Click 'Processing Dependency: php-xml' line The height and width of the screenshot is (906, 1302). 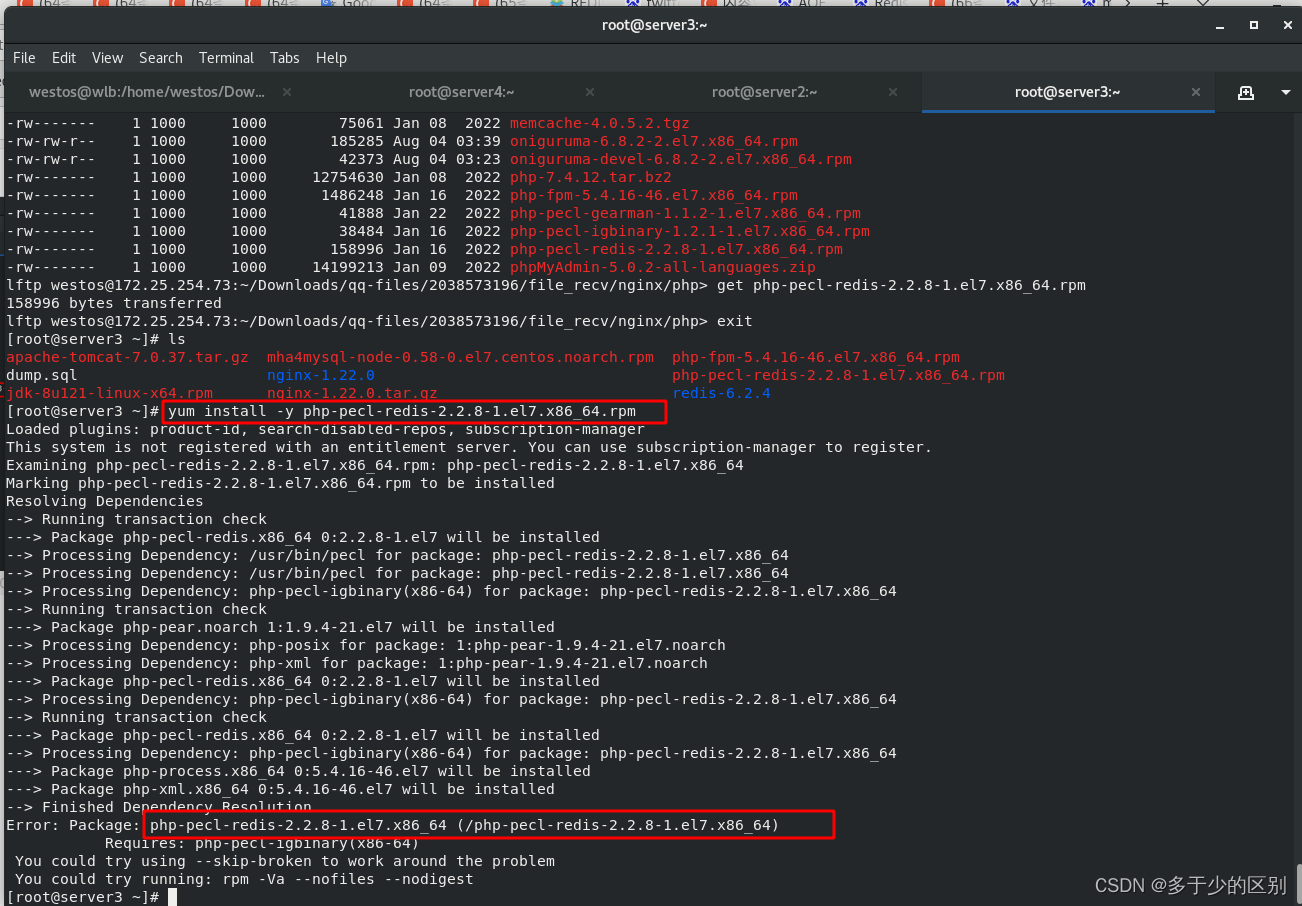tap(357, 663)
